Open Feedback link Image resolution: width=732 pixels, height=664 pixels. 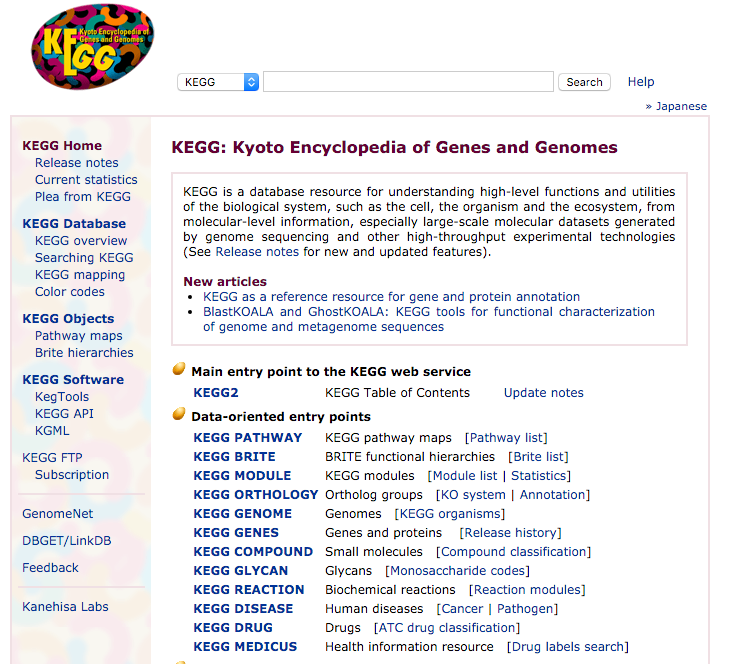pyautogui.click(x=50, y=568)
